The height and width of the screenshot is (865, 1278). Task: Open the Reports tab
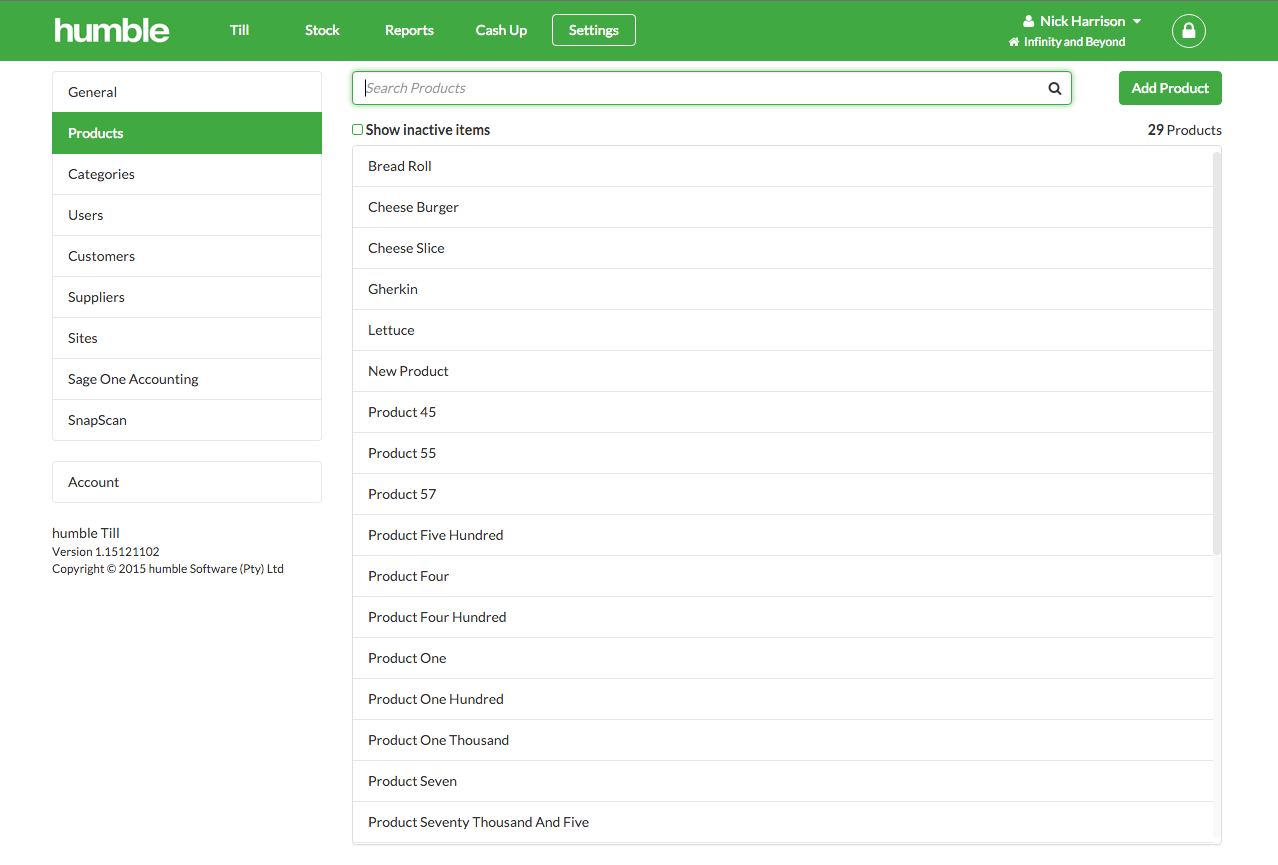409,30
